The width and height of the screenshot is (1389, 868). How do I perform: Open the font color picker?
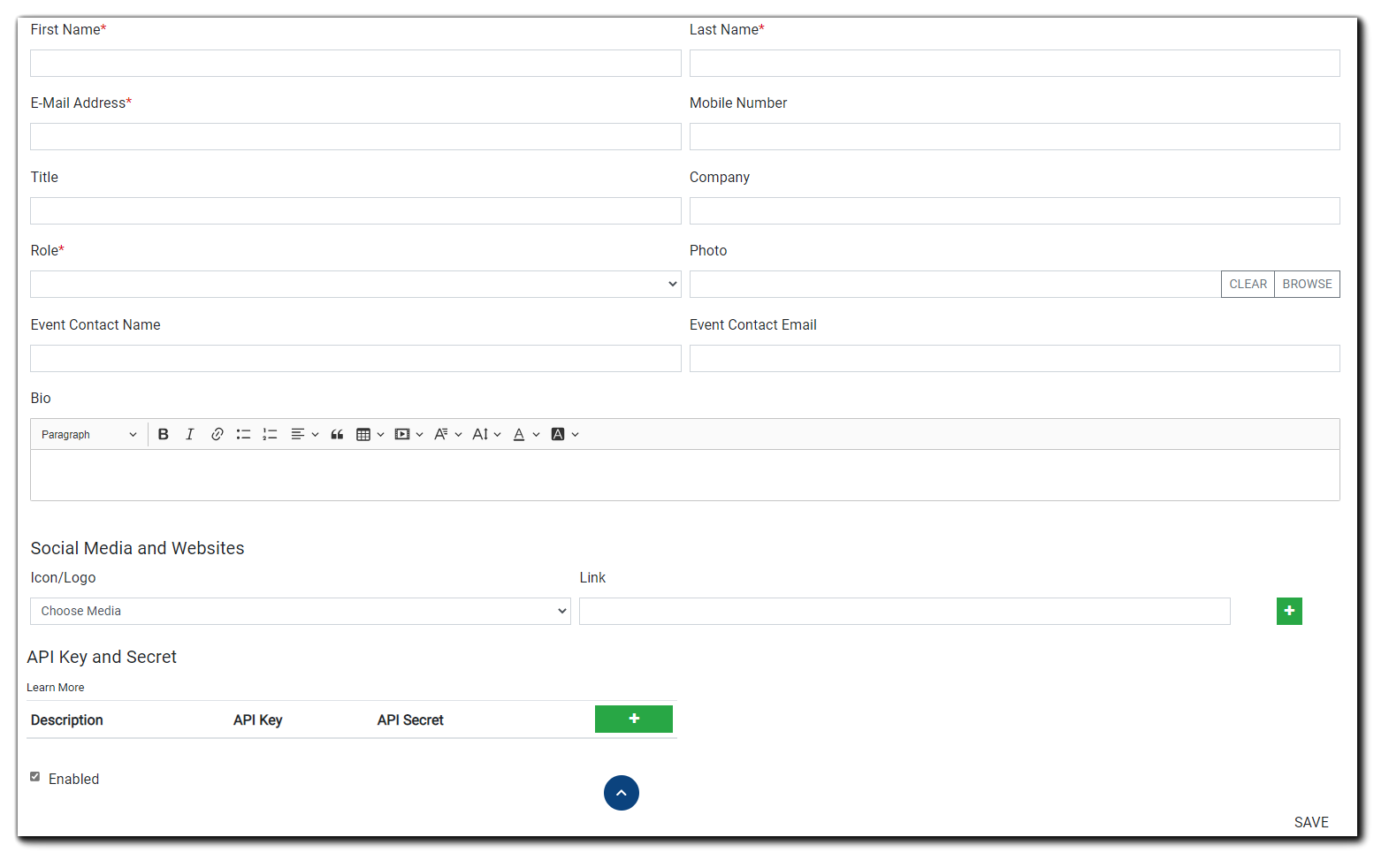525,434
